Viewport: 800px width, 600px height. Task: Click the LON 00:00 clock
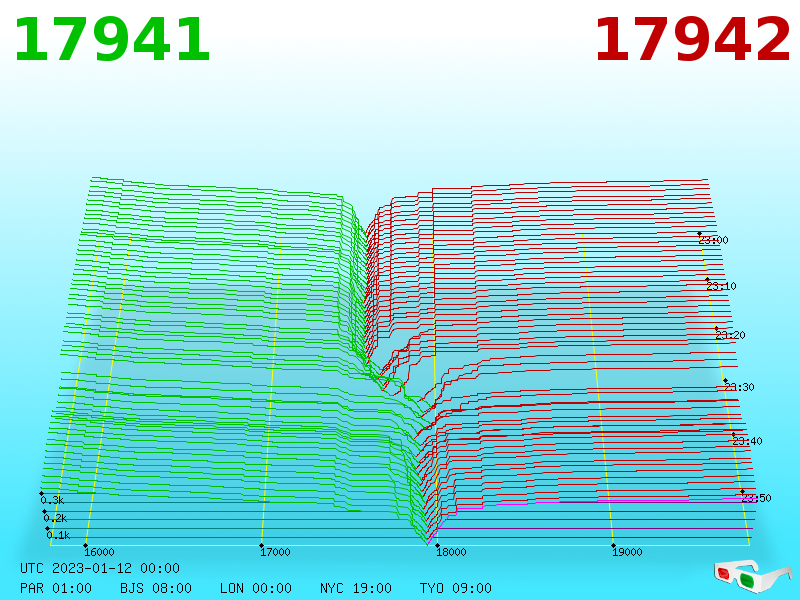[x=256, y=588]
